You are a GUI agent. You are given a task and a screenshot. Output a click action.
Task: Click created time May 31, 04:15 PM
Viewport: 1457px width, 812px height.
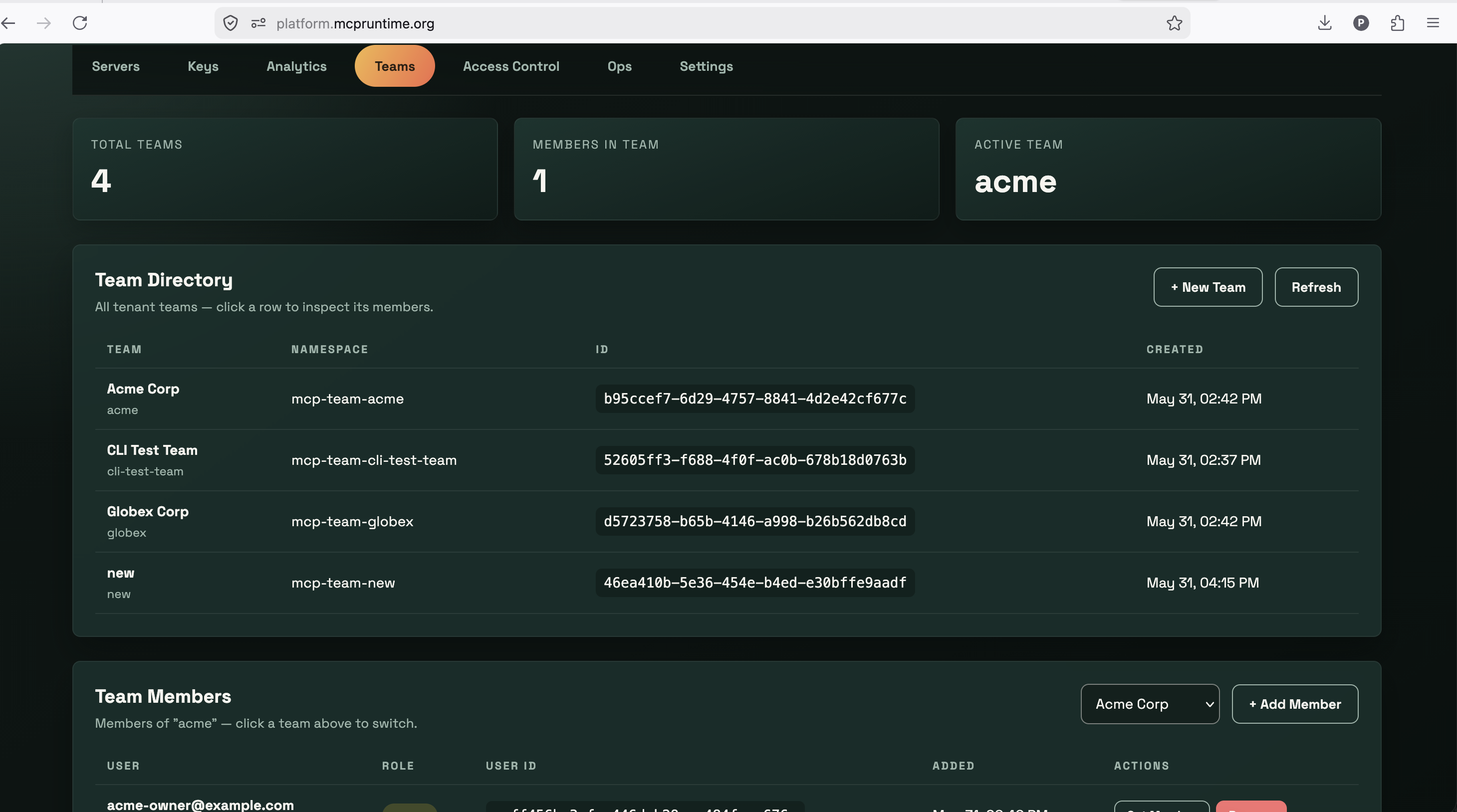[x=1203, y=583]
